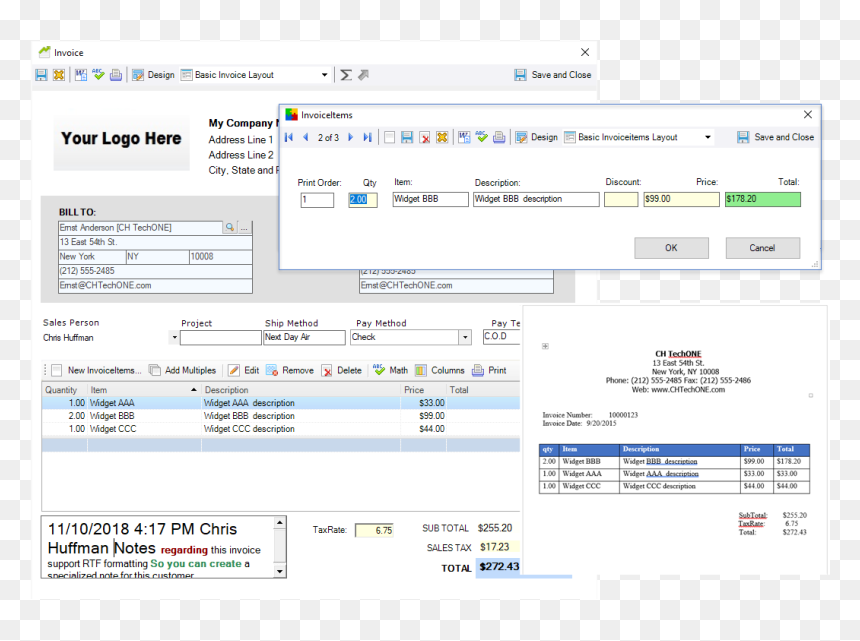The height and width of the screenshot is (641, 860).
Task: Click the ellipsis button beside Bill To name
Action: pos(245,228)
